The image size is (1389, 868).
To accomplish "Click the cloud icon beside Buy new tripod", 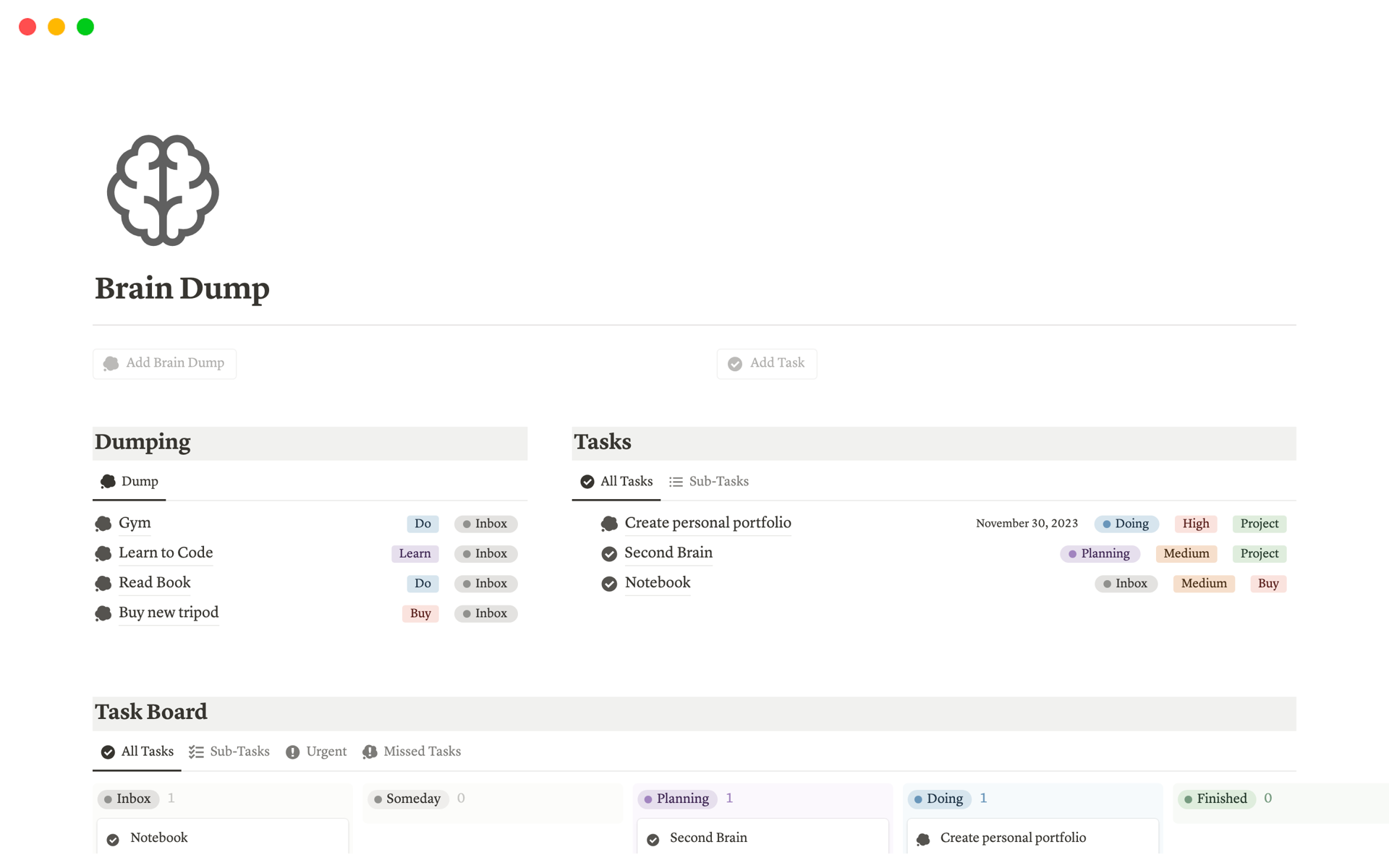I will point(103,613).
